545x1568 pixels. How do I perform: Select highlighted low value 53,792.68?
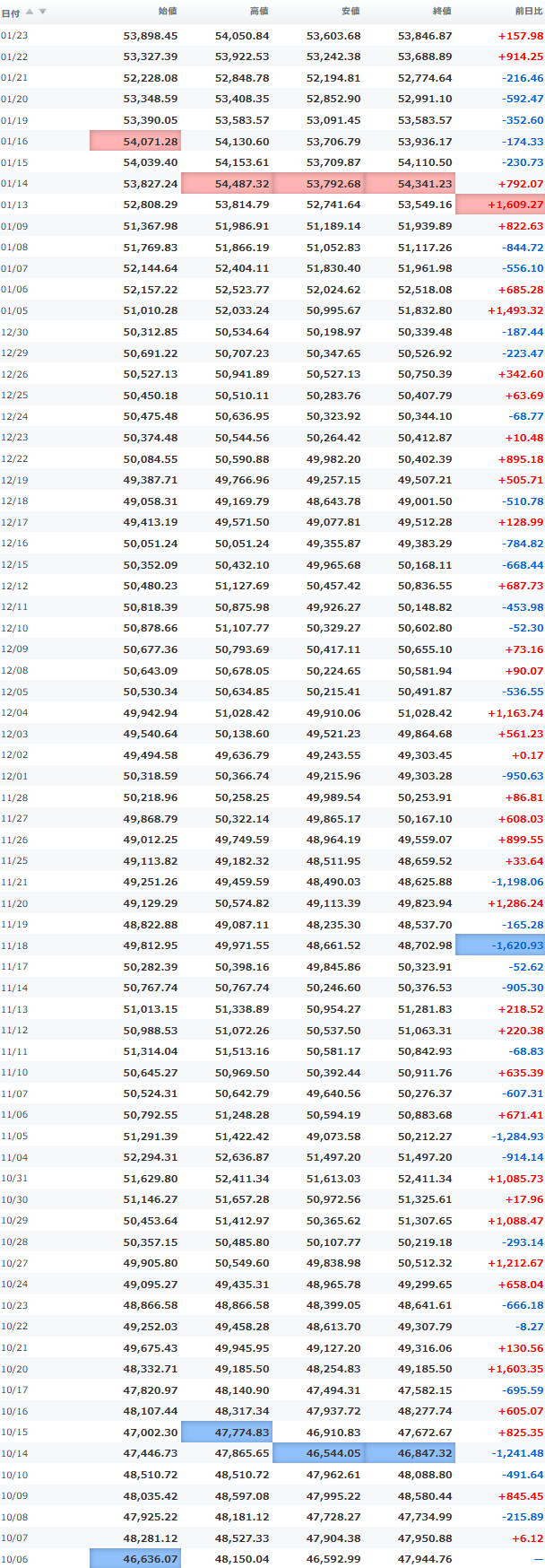318,183
